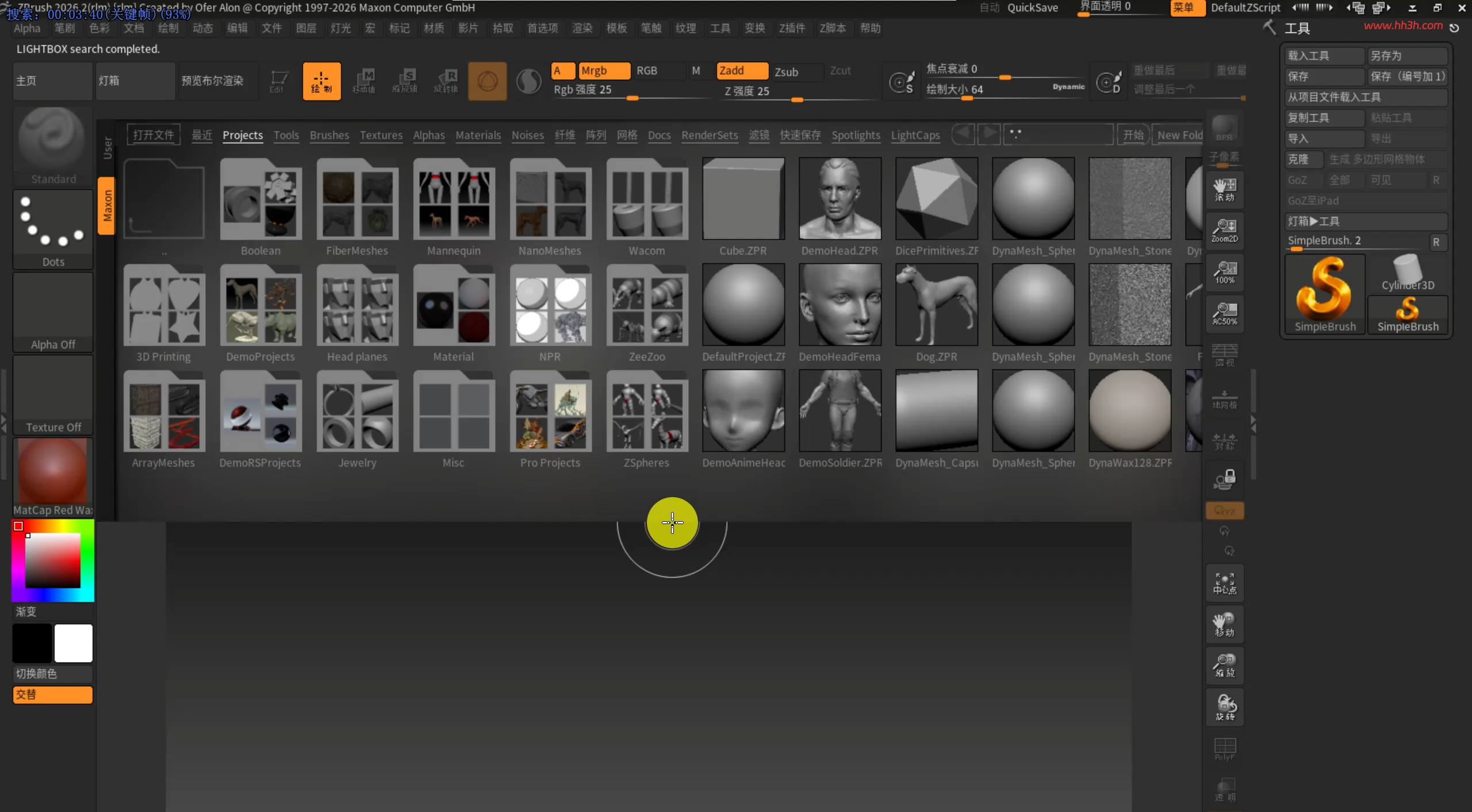
Task: Click the Clone (克隆) tool button
Action: 1305,159
